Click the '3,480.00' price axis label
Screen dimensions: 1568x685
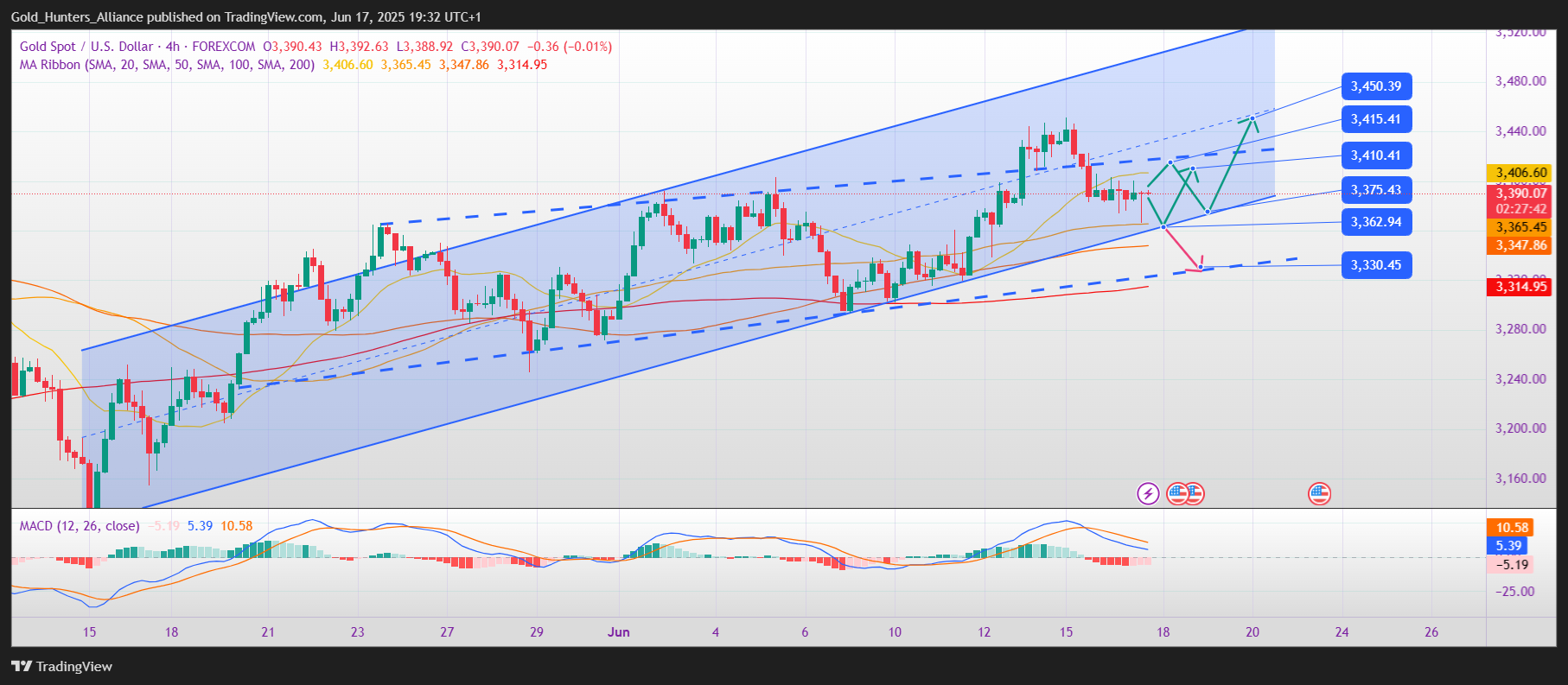pyautogui.click(x=1520, y=81)
